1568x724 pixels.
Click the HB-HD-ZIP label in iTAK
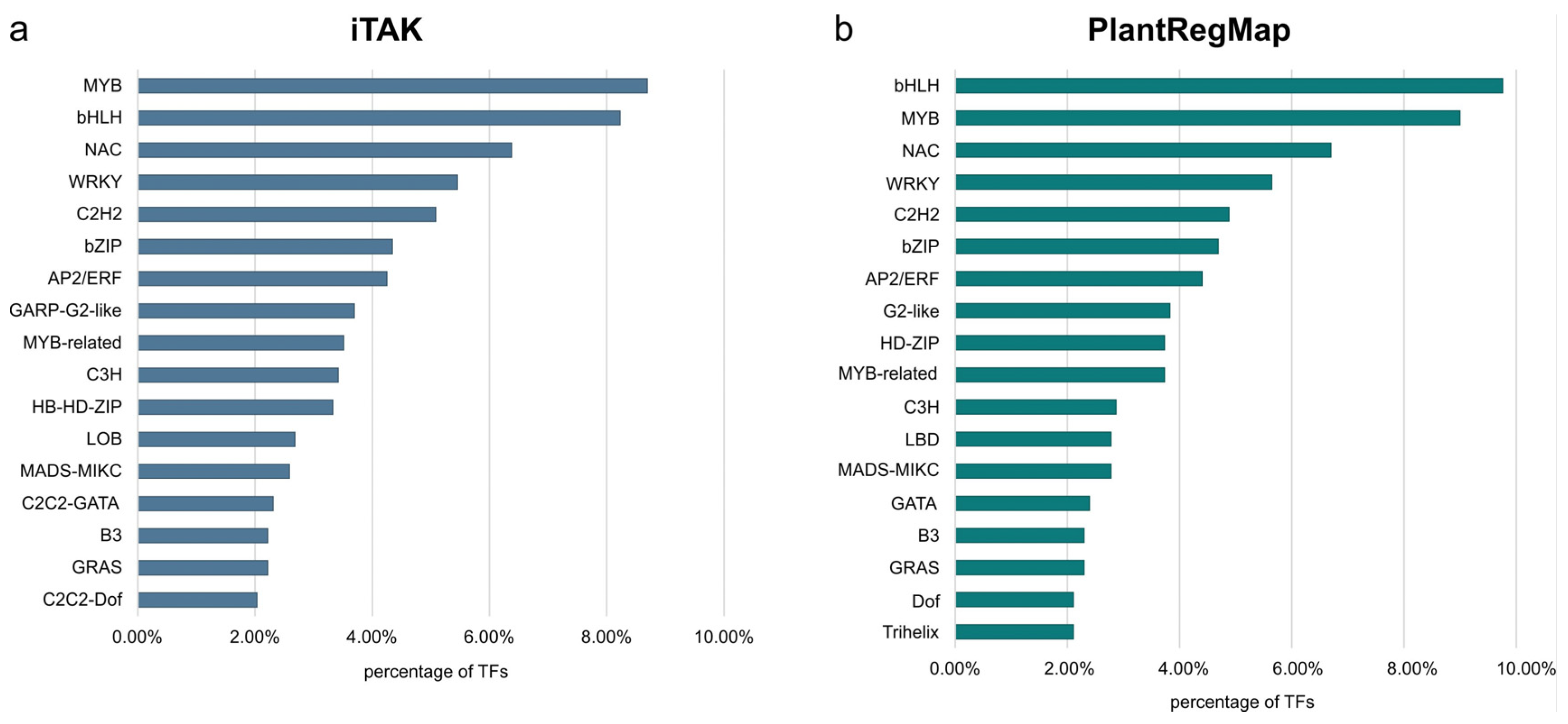[77, 406]
